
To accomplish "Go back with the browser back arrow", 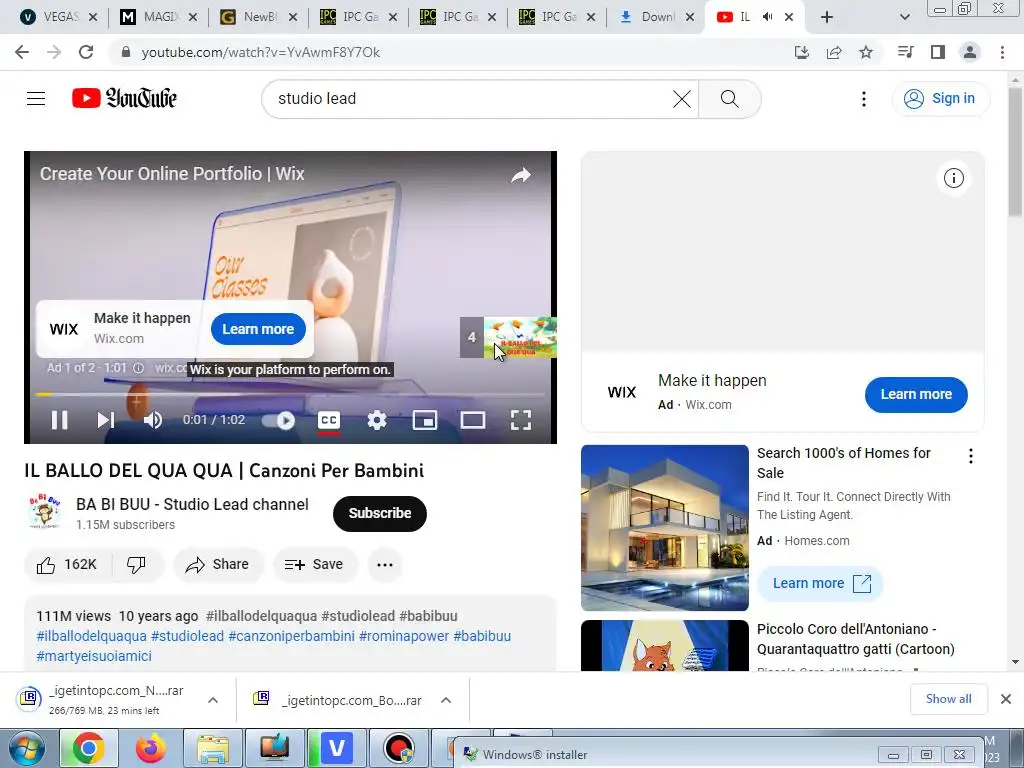I will 22,52.
